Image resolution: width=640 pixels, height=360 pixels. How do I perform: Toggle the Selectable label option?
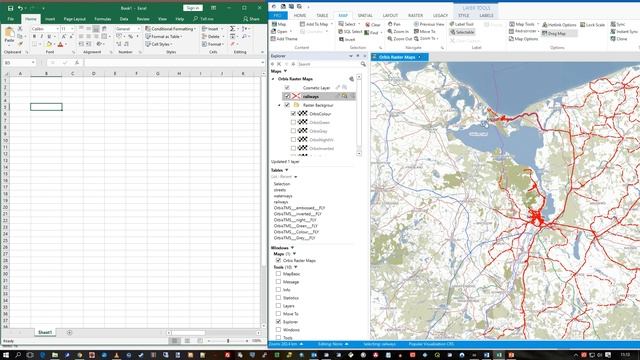[x=462, y=32]
